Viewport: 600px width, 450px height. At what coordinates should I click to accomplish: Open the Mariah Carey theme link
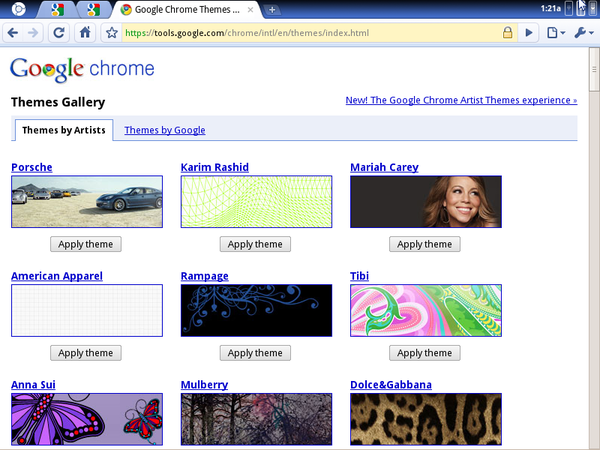pyautogui.click(x=384, y=167)
